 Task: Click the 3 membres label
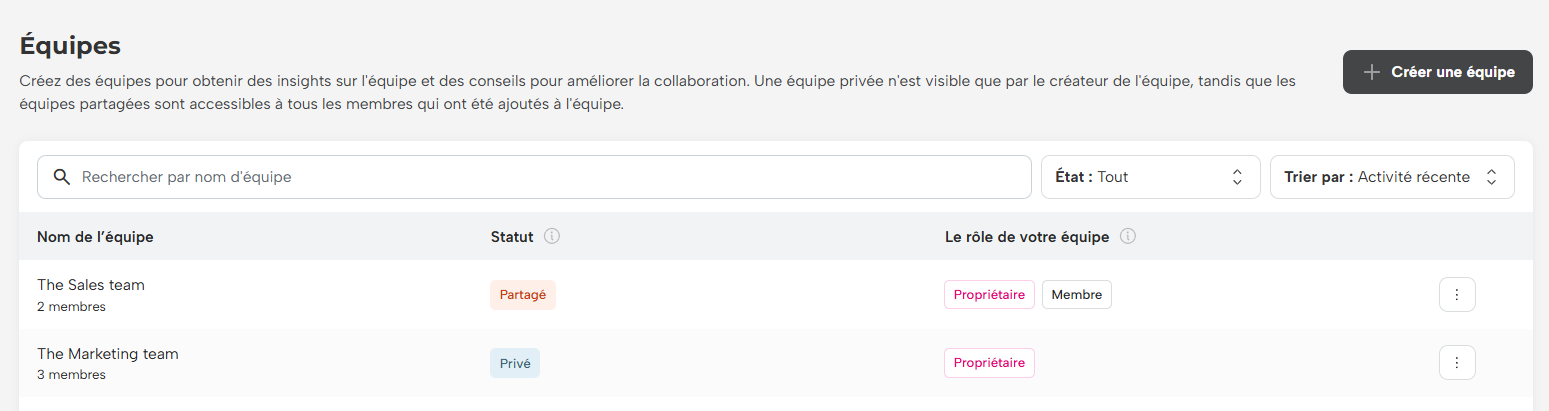[71, 375]
